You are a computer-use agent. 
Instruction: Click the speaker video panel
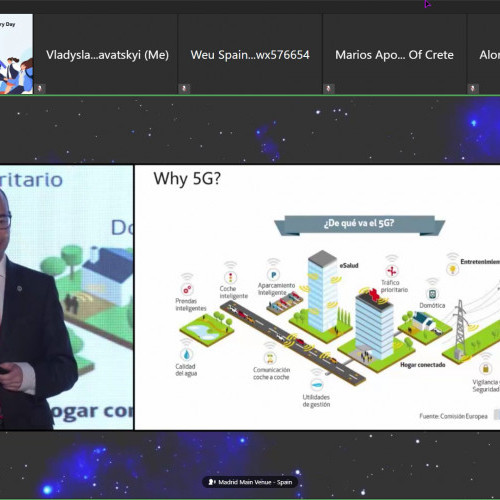pos(66,297)
